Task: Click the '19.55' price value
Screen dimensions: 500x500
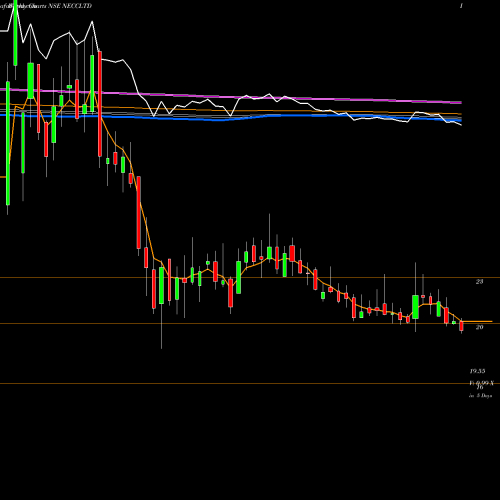Action: (477, 371)
